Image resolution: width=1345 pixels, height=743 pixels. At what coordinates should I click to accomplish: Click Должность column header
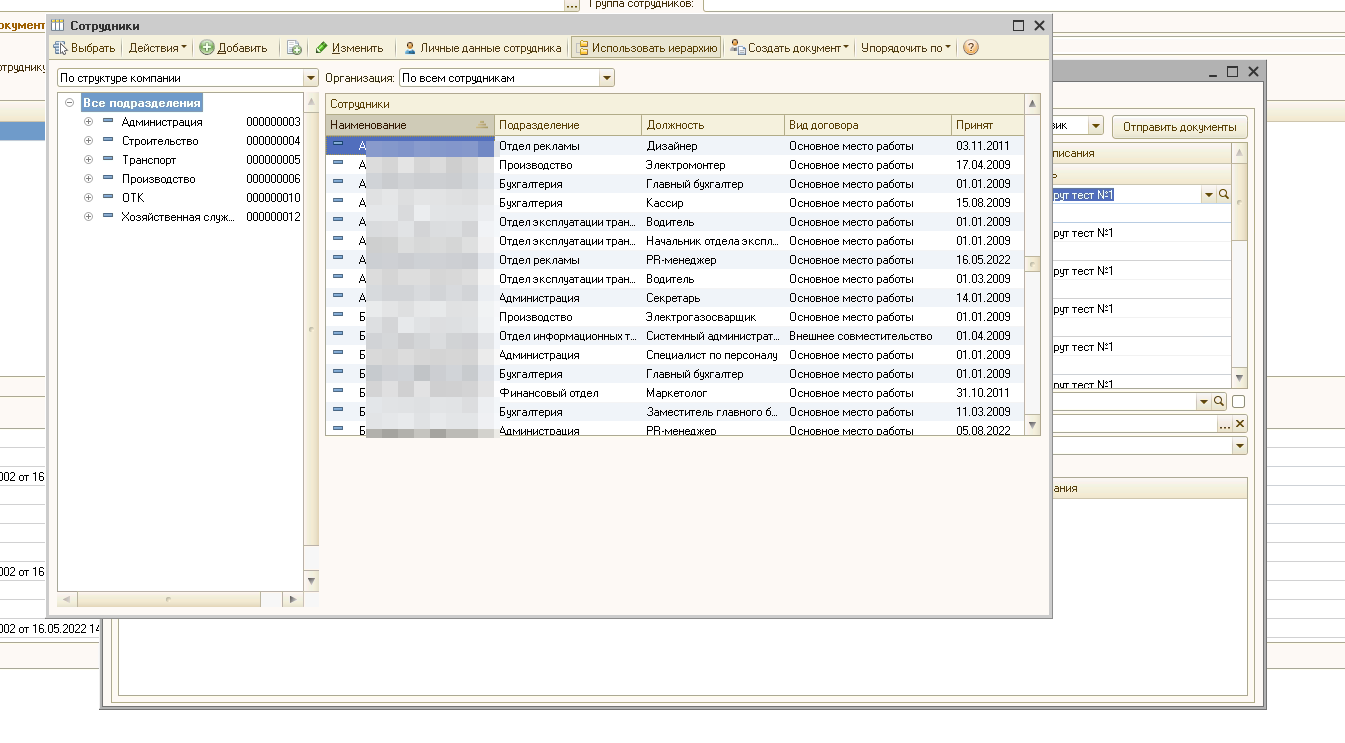[713, 125]
